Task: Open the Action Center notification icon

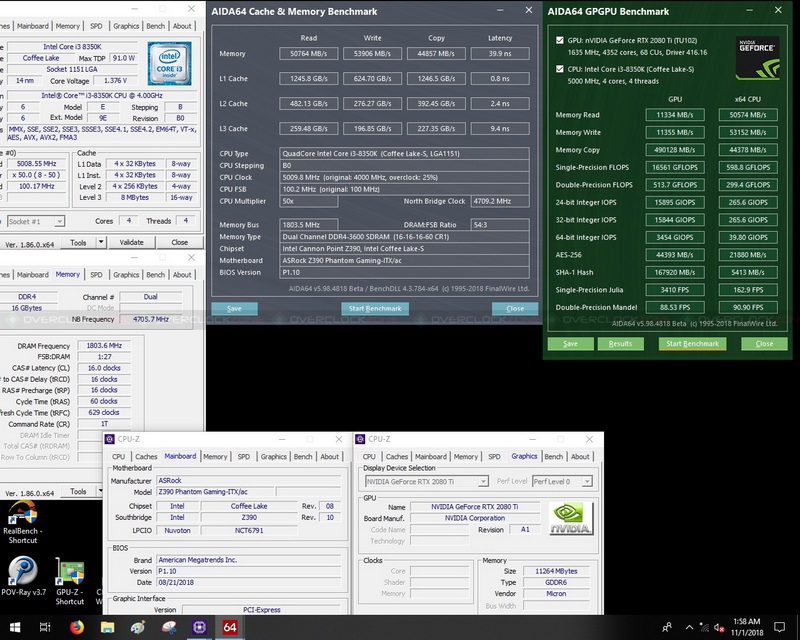Action: click(779, 627)
